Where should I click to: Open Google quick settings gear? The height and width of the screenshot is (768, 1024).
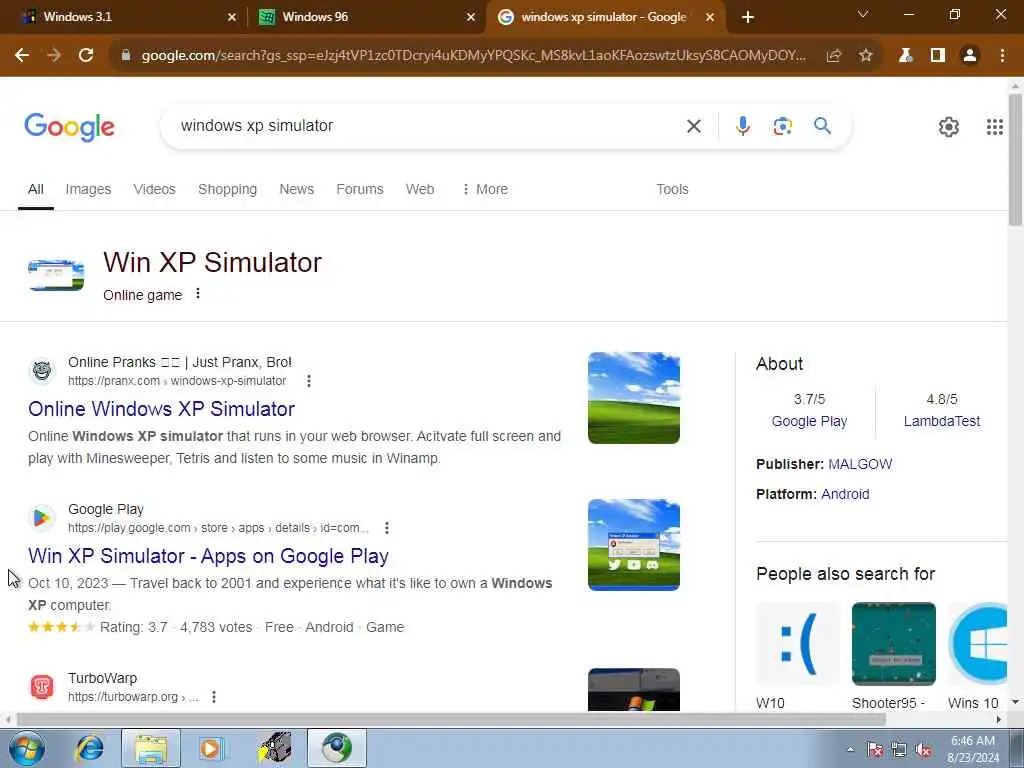pos(948,127)
